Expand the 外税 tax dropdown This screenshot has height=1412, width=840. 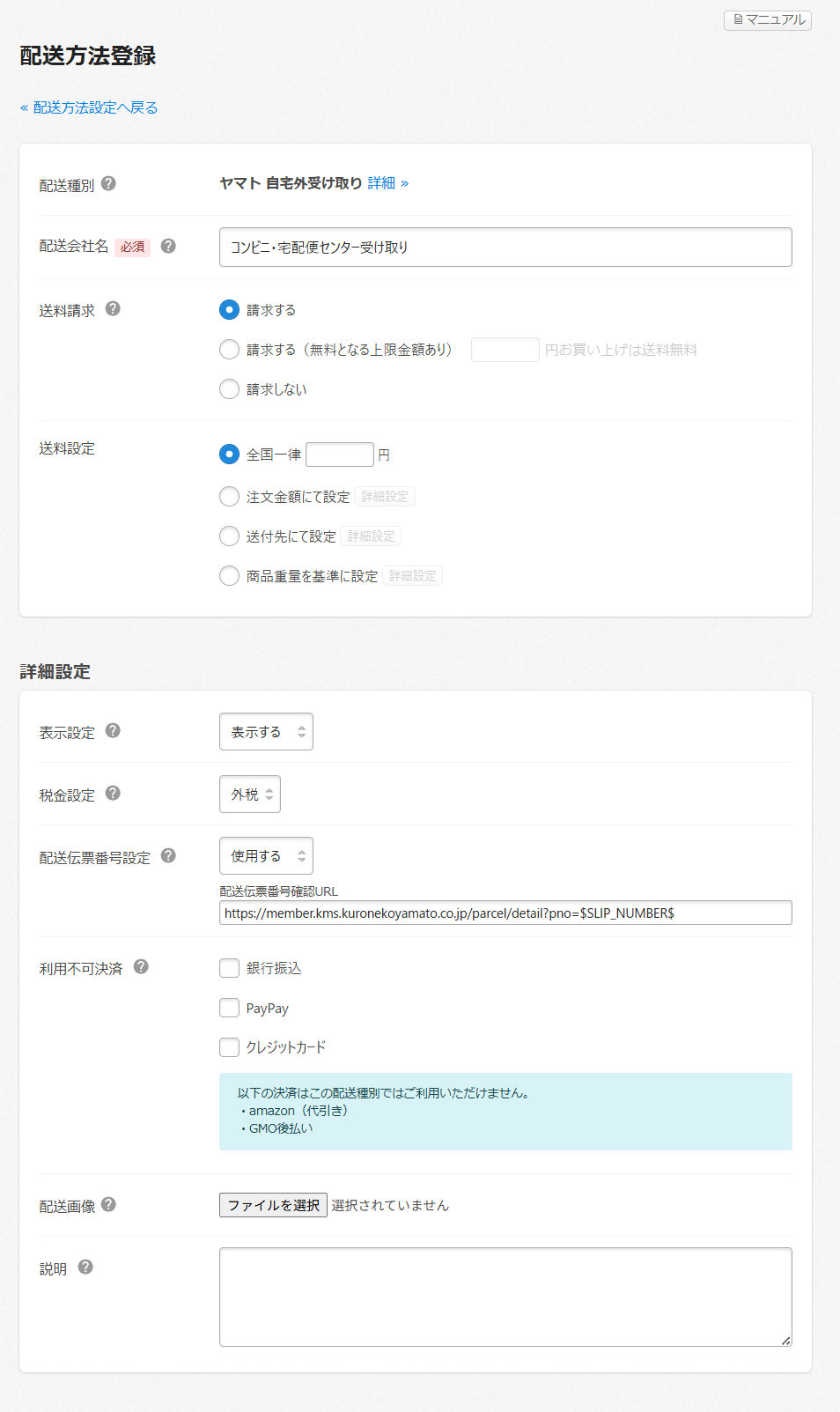[250, 795]
